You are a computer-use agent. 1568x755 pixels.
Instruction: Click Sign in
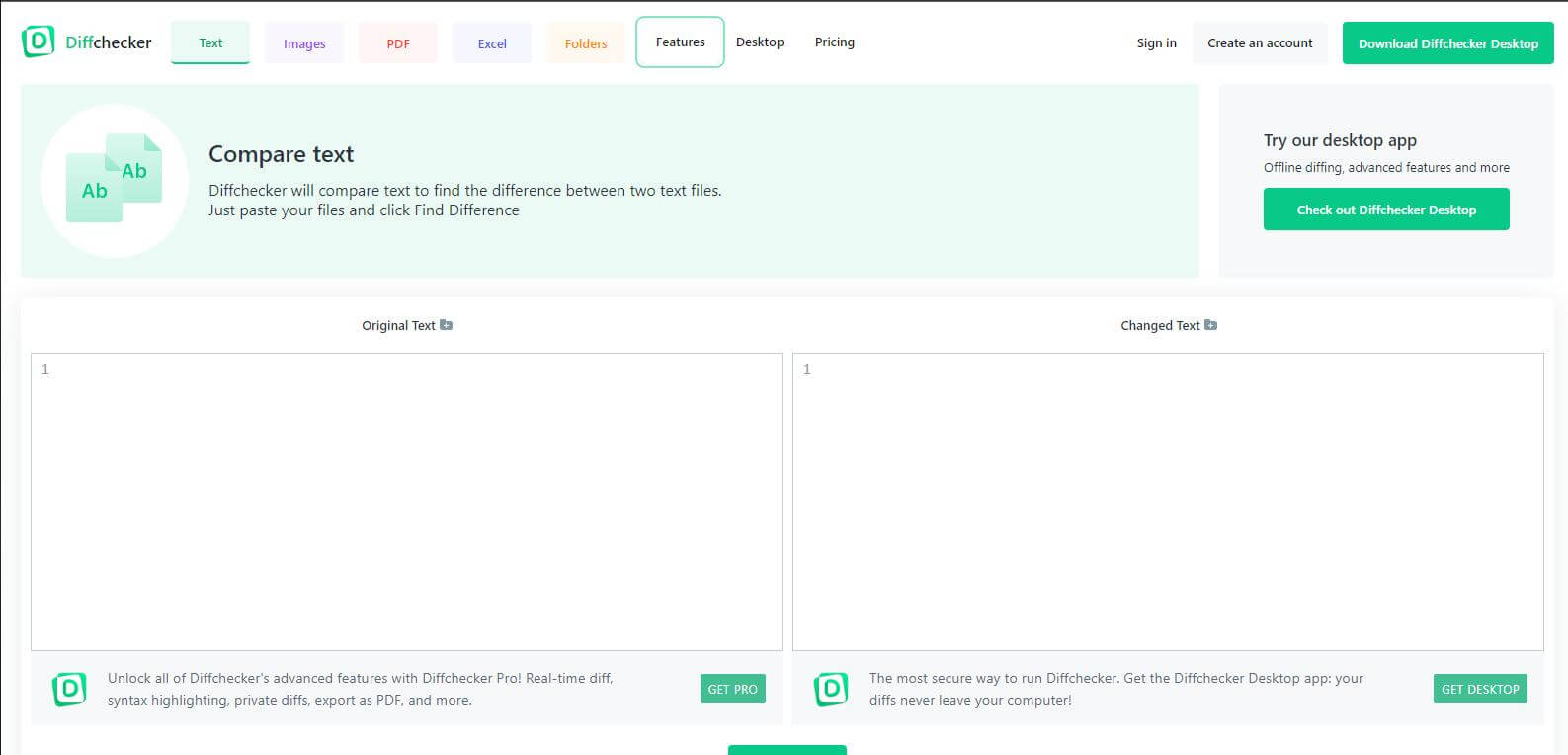pos(1156,43)
